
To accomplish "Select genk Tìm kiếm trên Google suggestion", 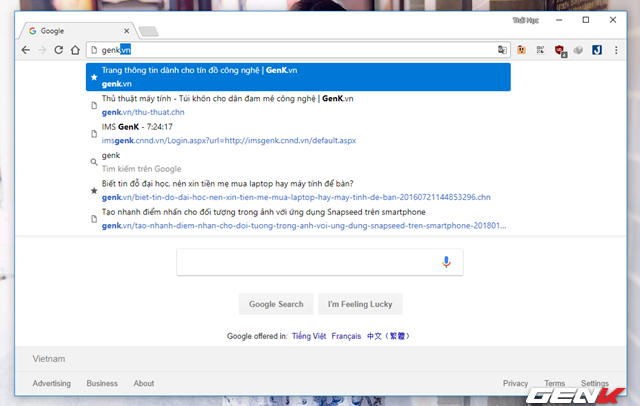I will (x=298, y=162).
